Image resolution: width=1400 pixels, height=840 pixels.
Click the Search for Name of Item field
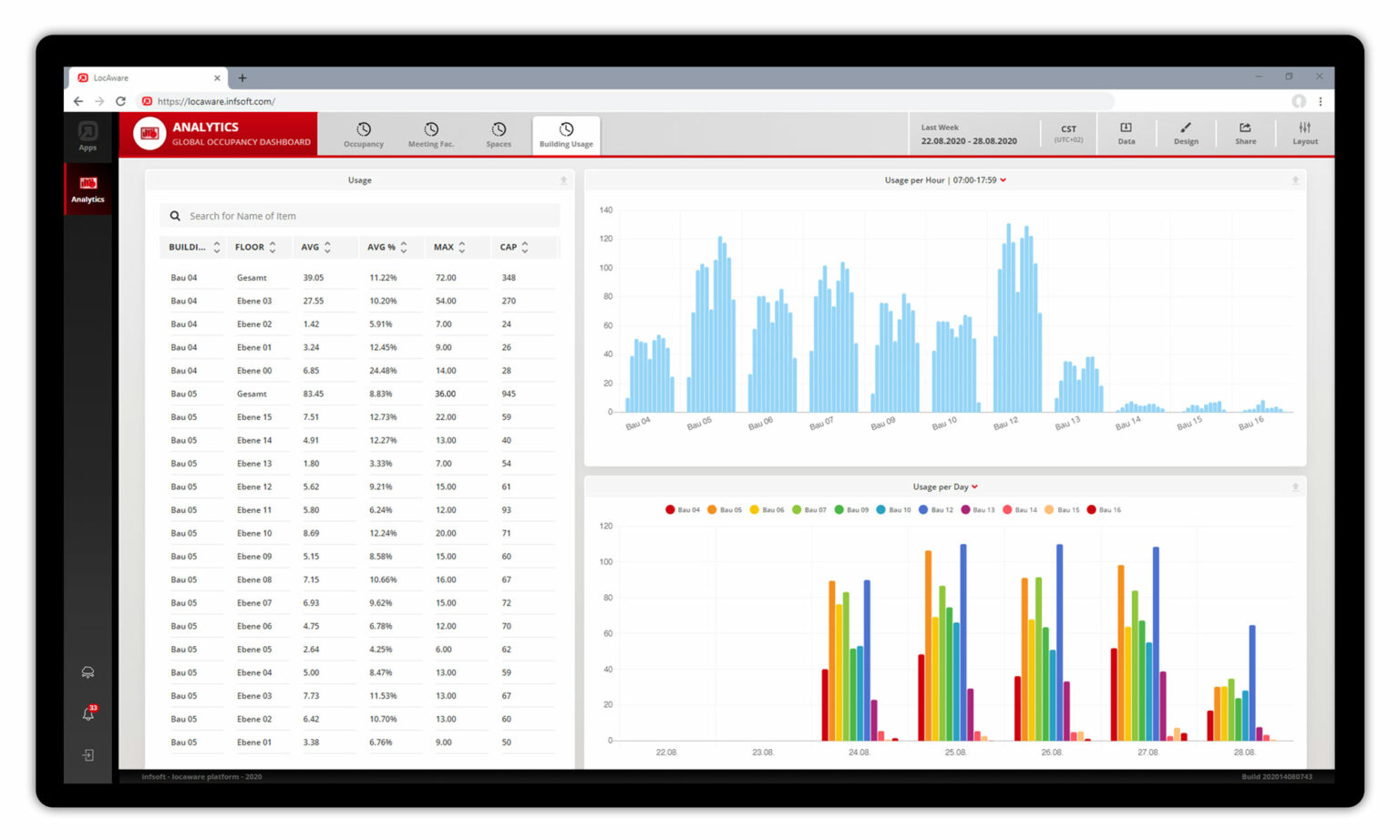359,215
